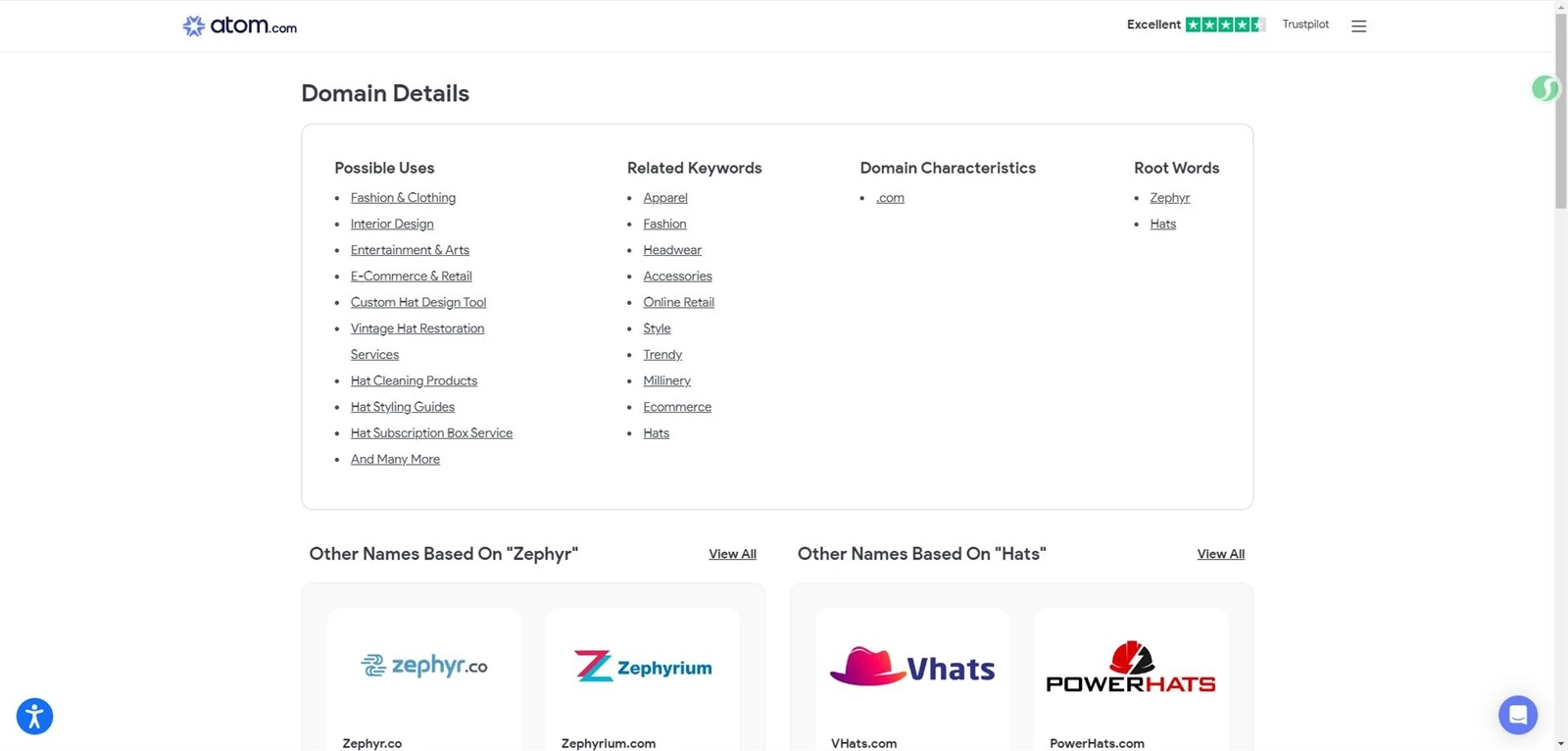This screenshot has height=751, width=1568.
Task: Click the Trustpilot star rating
Action: click(x=1225, y=25)
